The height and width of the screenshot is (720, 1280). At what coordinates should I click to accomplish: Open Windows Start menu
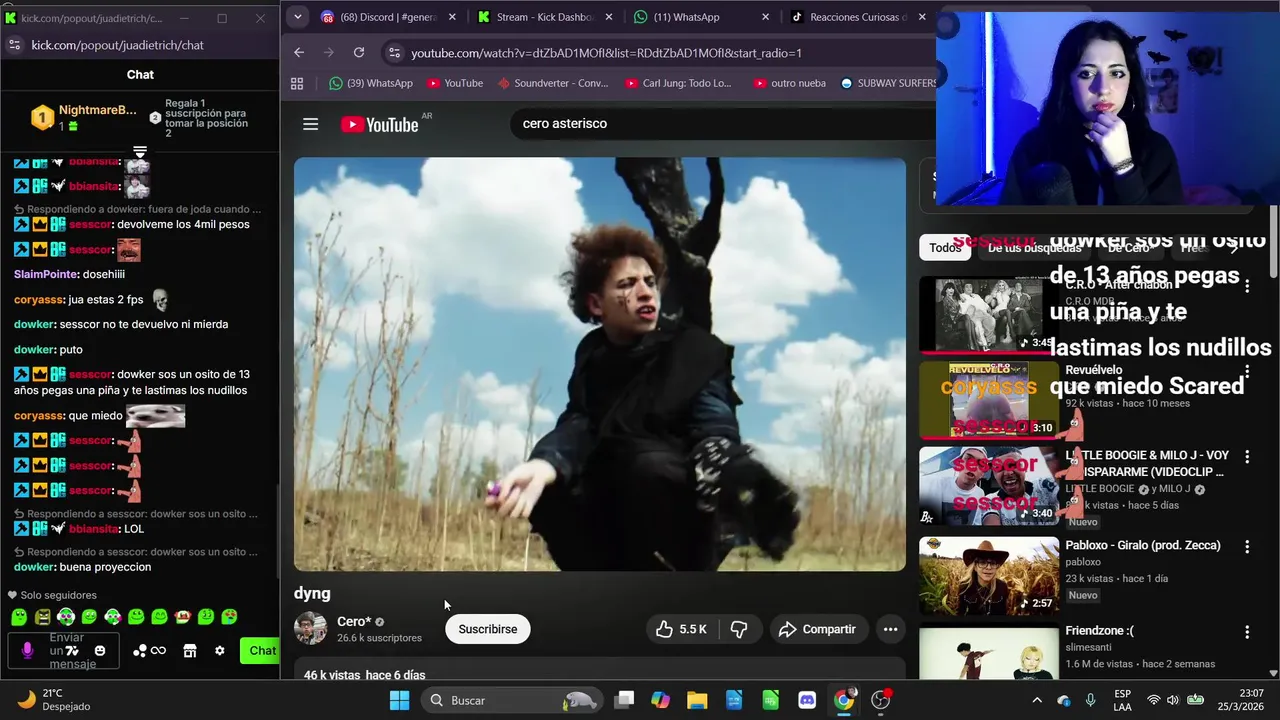click(x=399, y=700)
